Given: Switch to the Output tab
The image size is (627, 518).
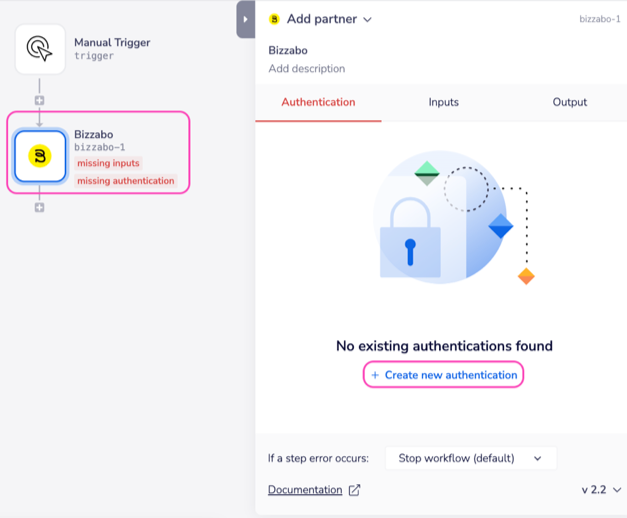Looking at the screenshot, I should coord(569,102).
